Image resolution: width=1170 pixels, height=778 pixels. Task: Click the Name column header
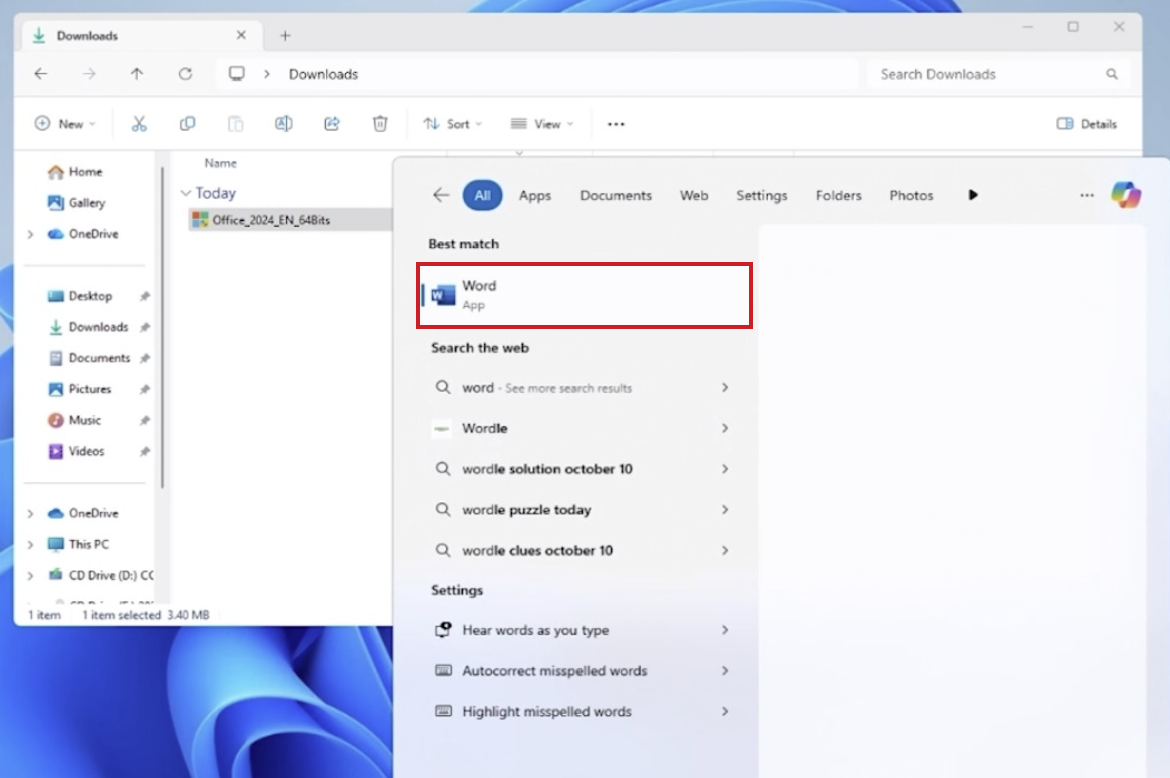click(221, 163)
